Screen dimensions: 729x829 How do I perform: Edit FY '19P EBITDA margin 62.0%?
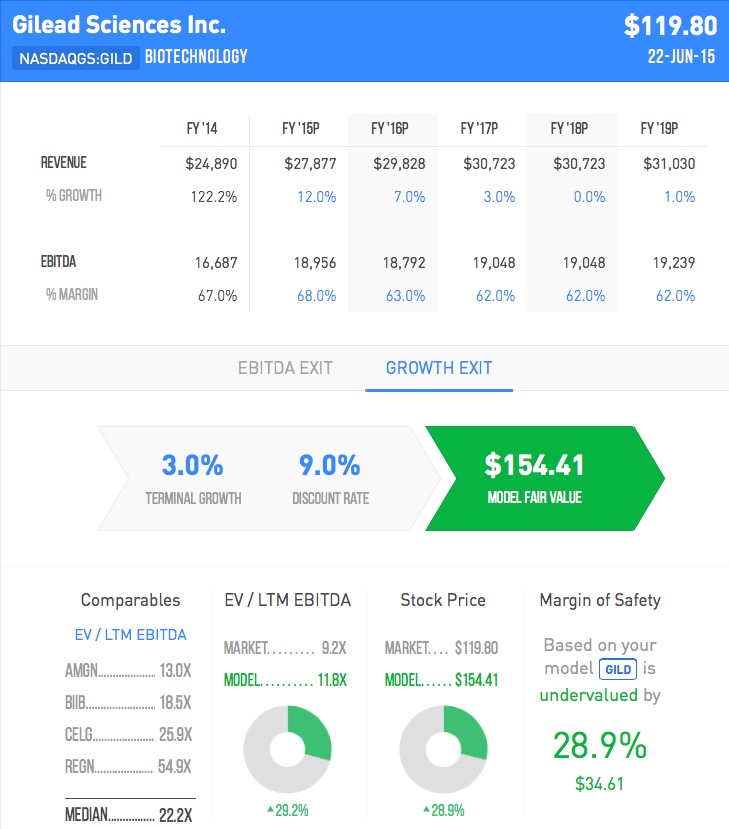(x=676, y=296)
